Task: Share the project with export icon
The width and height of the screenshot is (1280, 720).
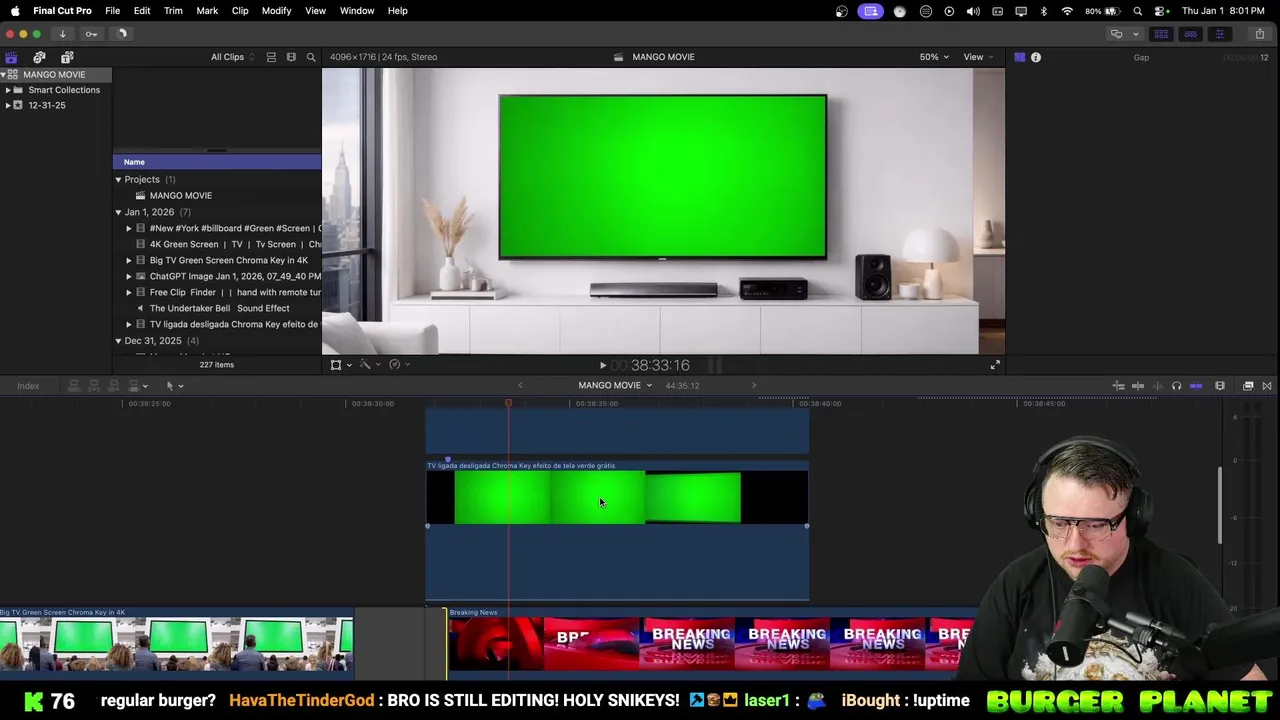Action: (x=1259, y=34)
